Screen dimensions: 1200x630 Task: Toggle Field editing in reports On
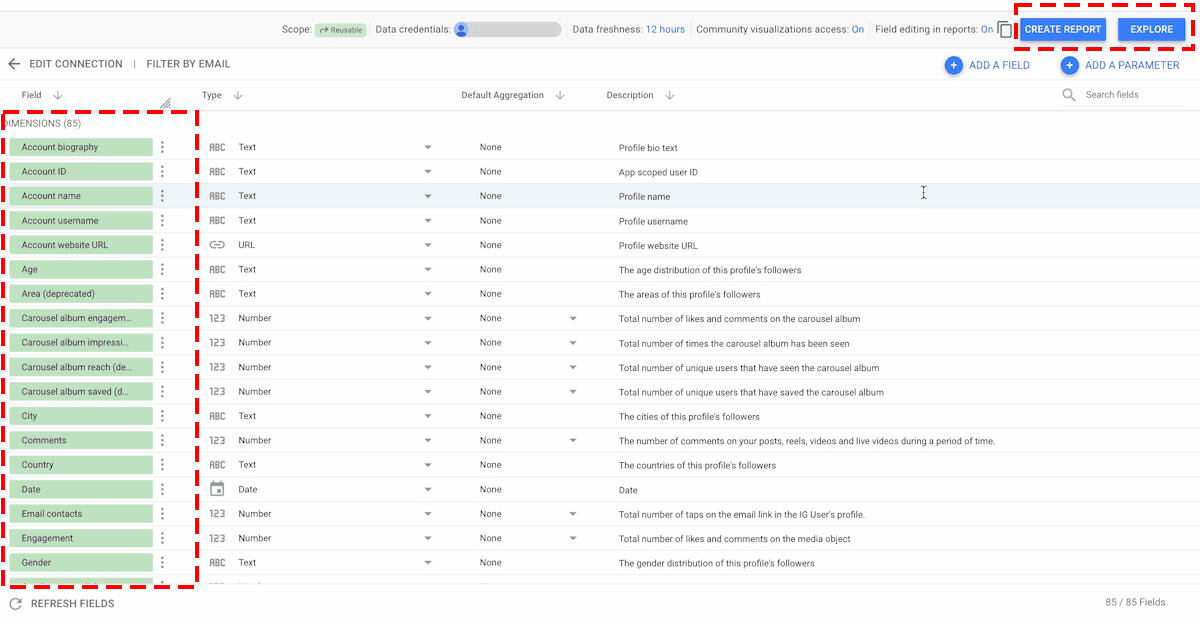click(x=987, y=30)
